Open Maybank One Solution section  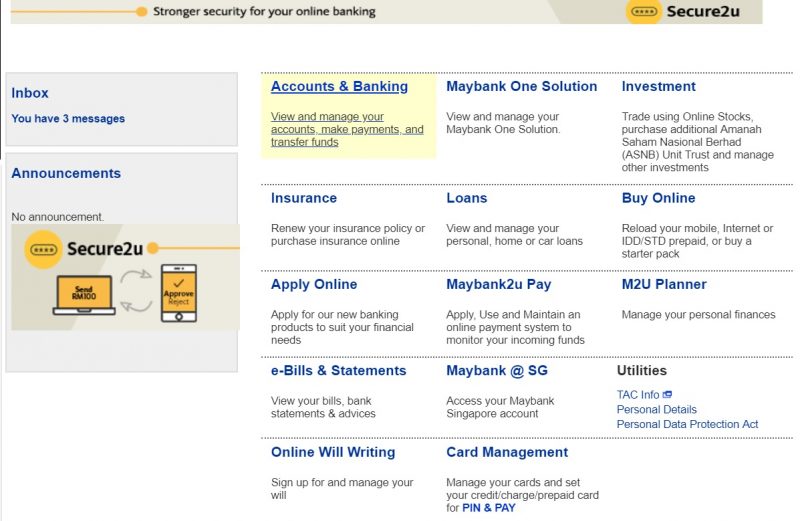coord(521,86)
